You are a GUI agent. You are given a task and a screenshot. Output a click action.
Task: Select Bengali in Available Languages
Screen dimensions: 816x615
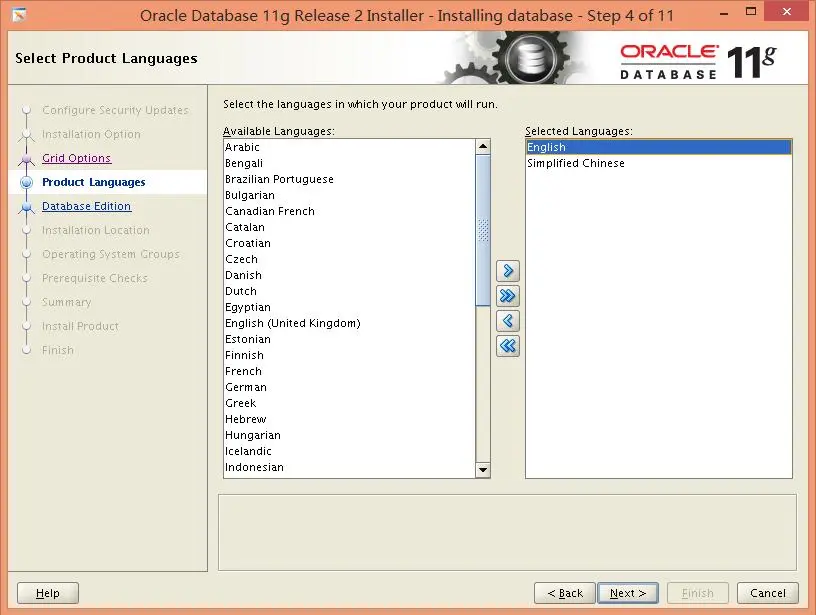click(x=349, y=163)
